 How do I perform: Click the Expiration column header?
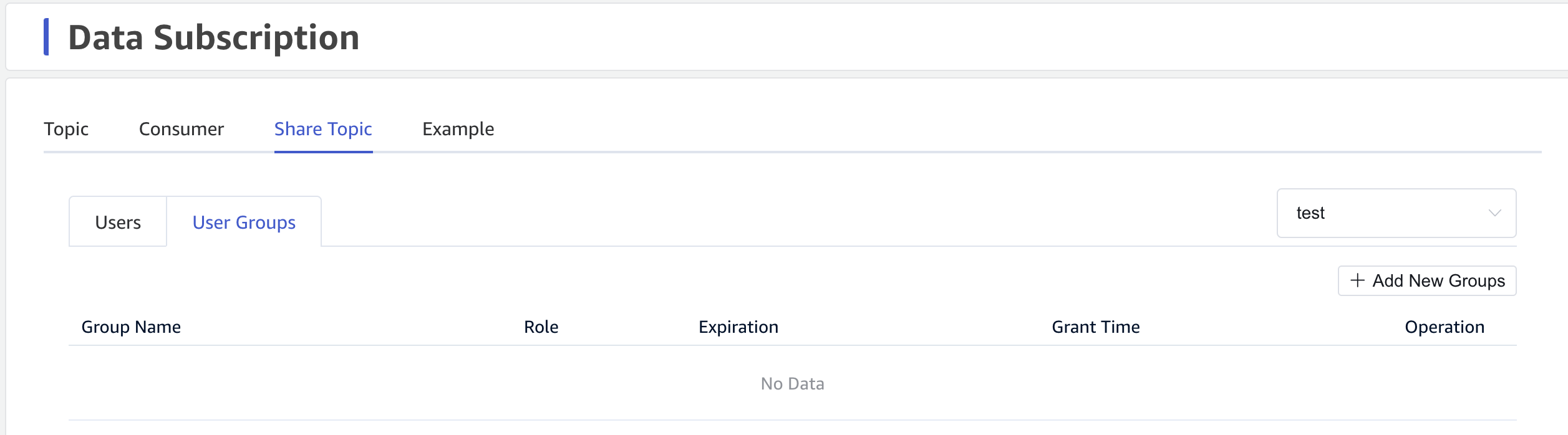pyautogui.click(x=738, y=327)
